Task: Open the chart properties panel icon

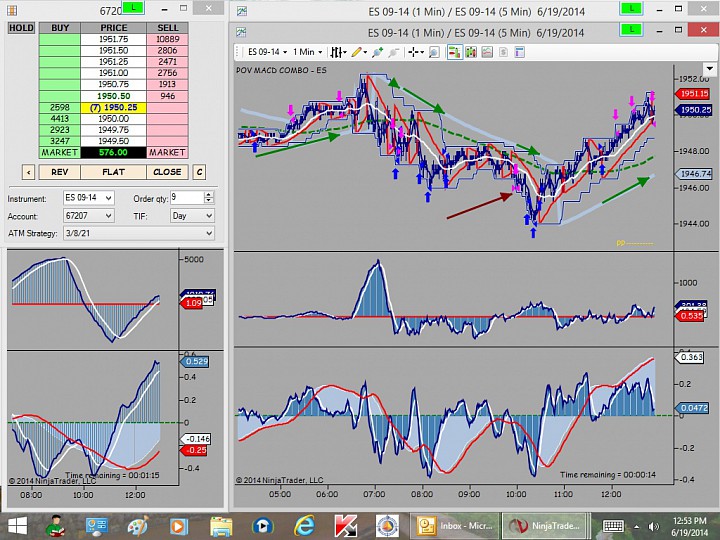Action: 519,52
